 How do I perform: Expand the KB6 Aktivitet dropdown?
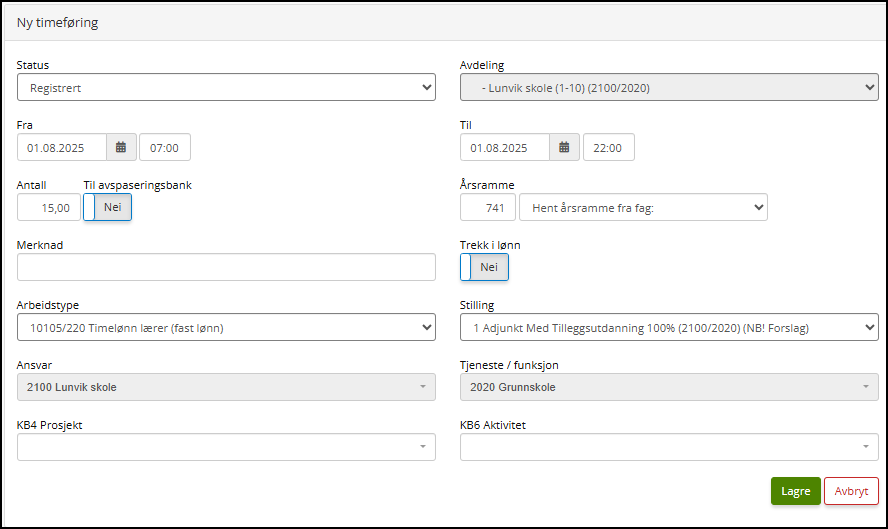point(669,447)
